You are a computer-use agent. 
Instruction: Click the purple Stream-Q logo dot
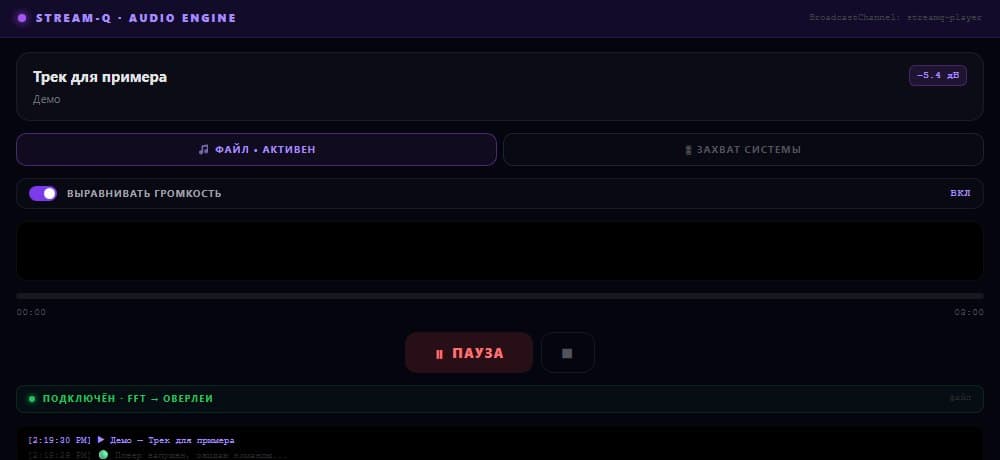tap(22, 18)
